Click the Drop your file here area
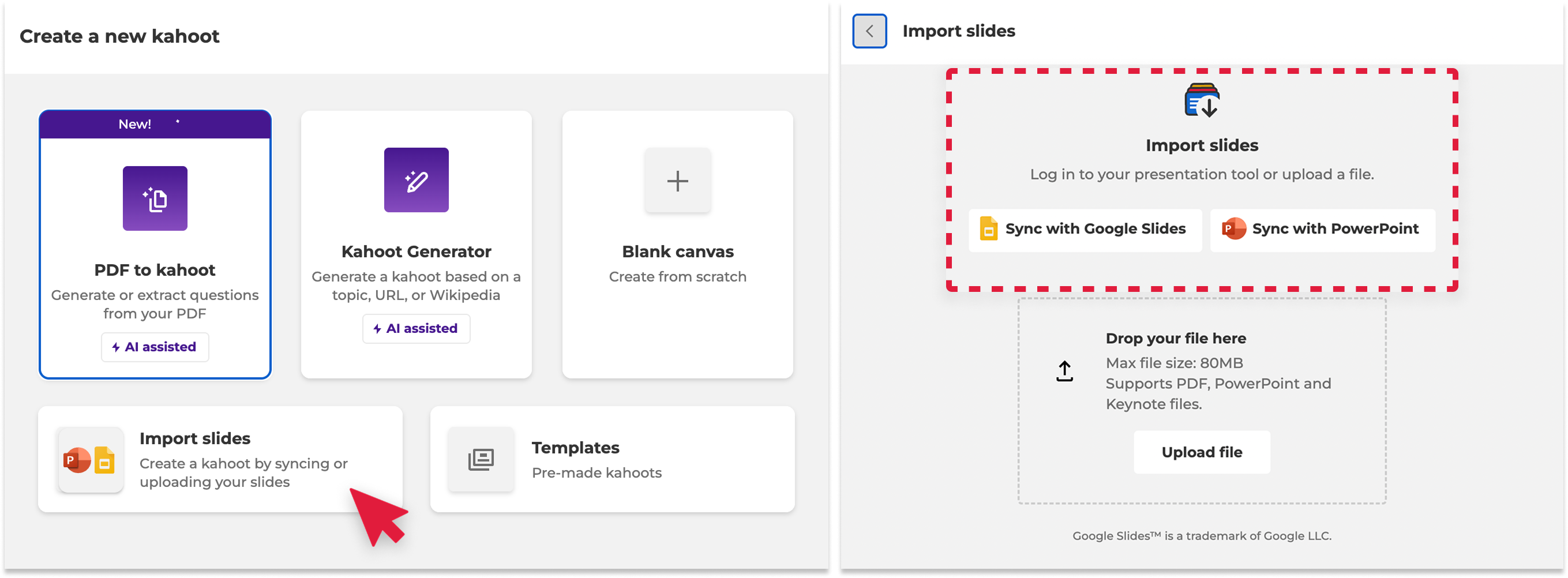1568x578 pixels. pos(1201,400)
